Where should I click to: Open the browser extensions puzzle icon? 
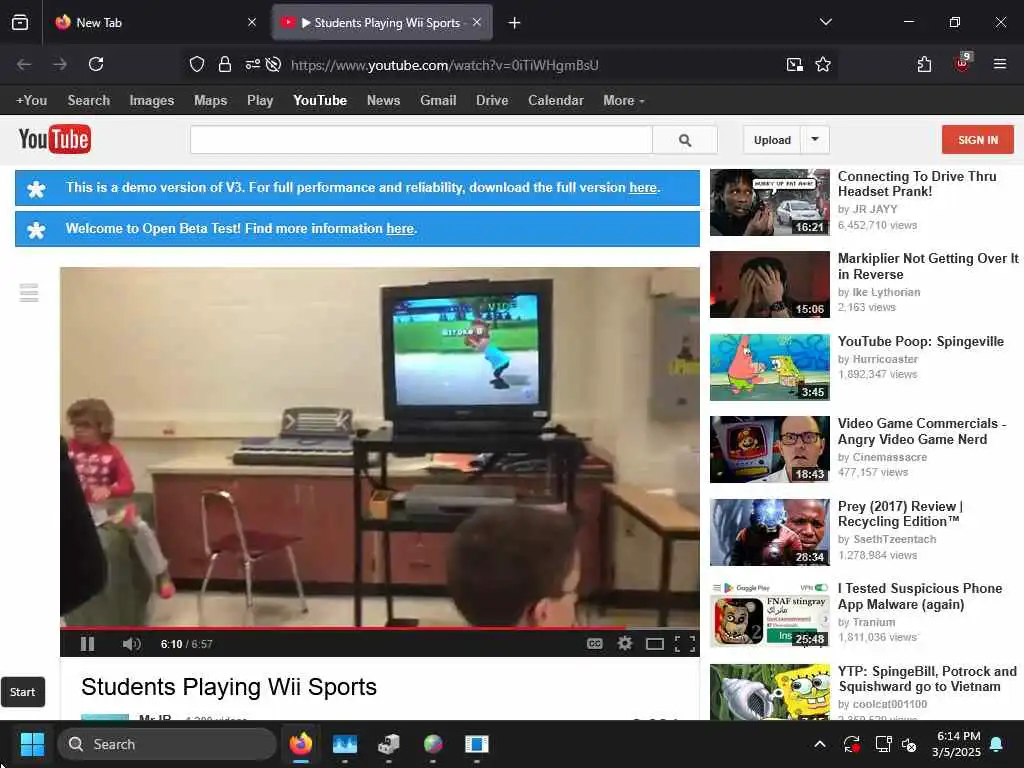click(924, 64)
